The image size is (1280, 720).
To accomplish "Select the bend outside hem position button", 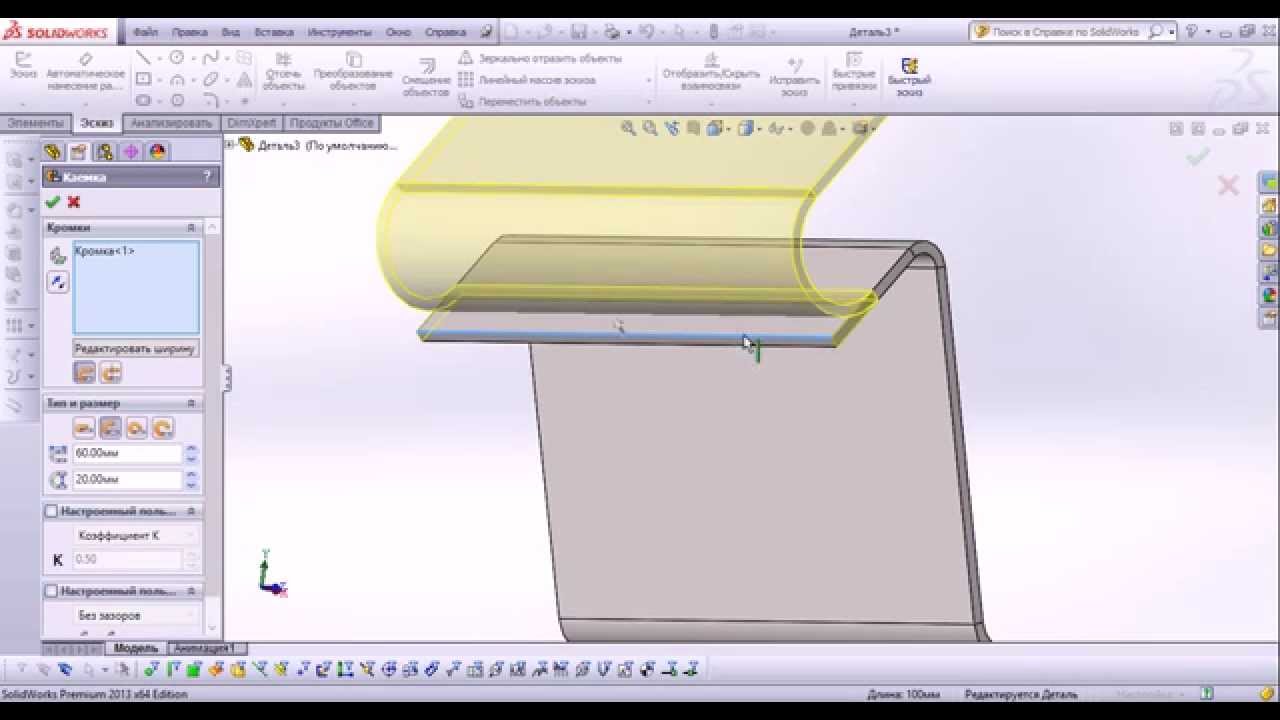I will [111, 373].
